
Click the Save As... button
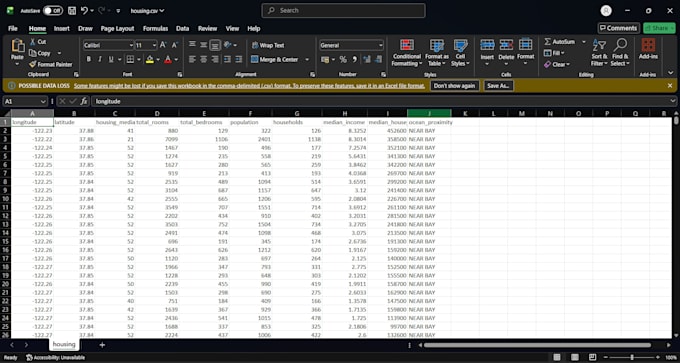[499, 86]
